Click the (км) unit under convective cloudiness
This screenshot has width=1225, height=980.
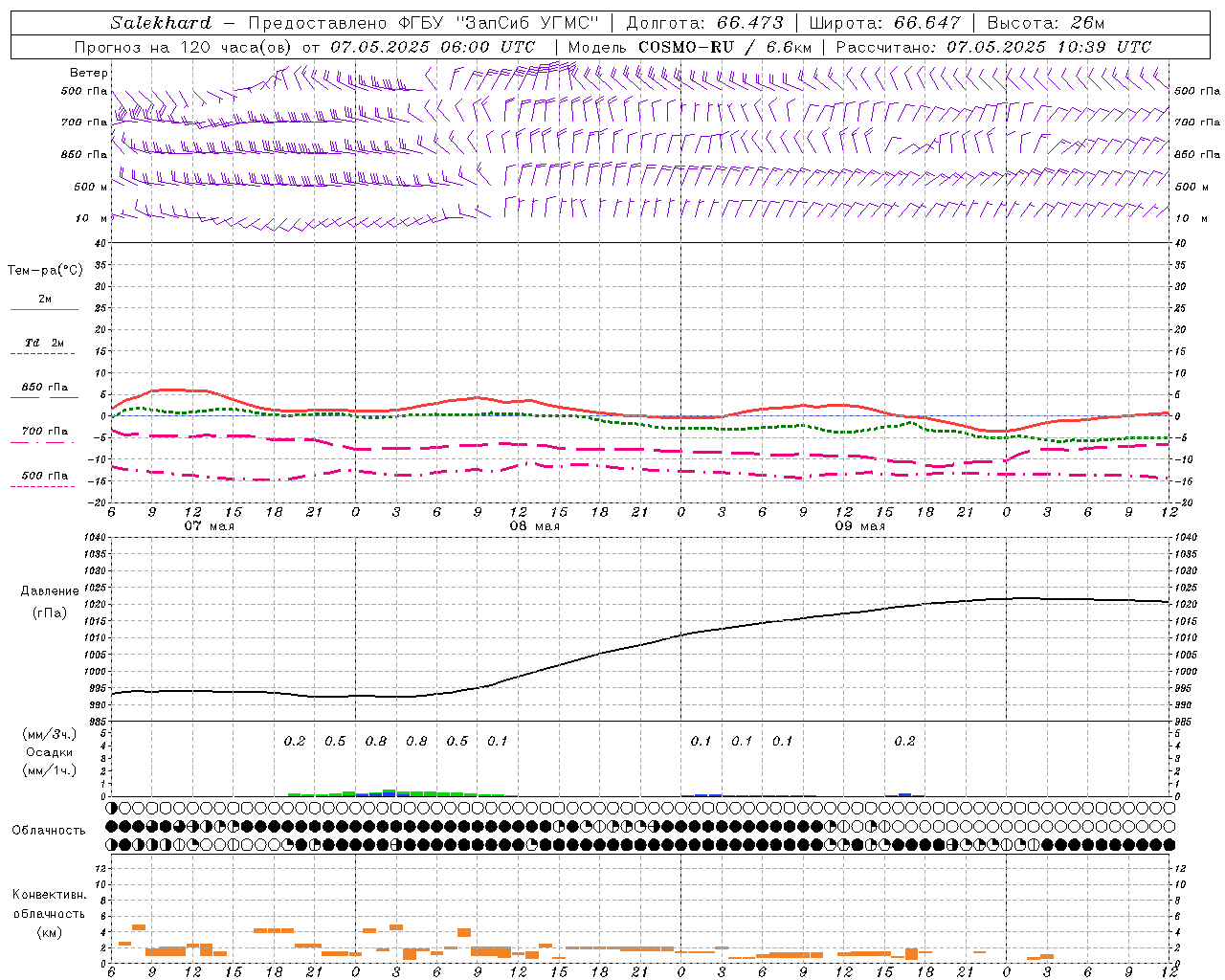[x=49, y=932]
